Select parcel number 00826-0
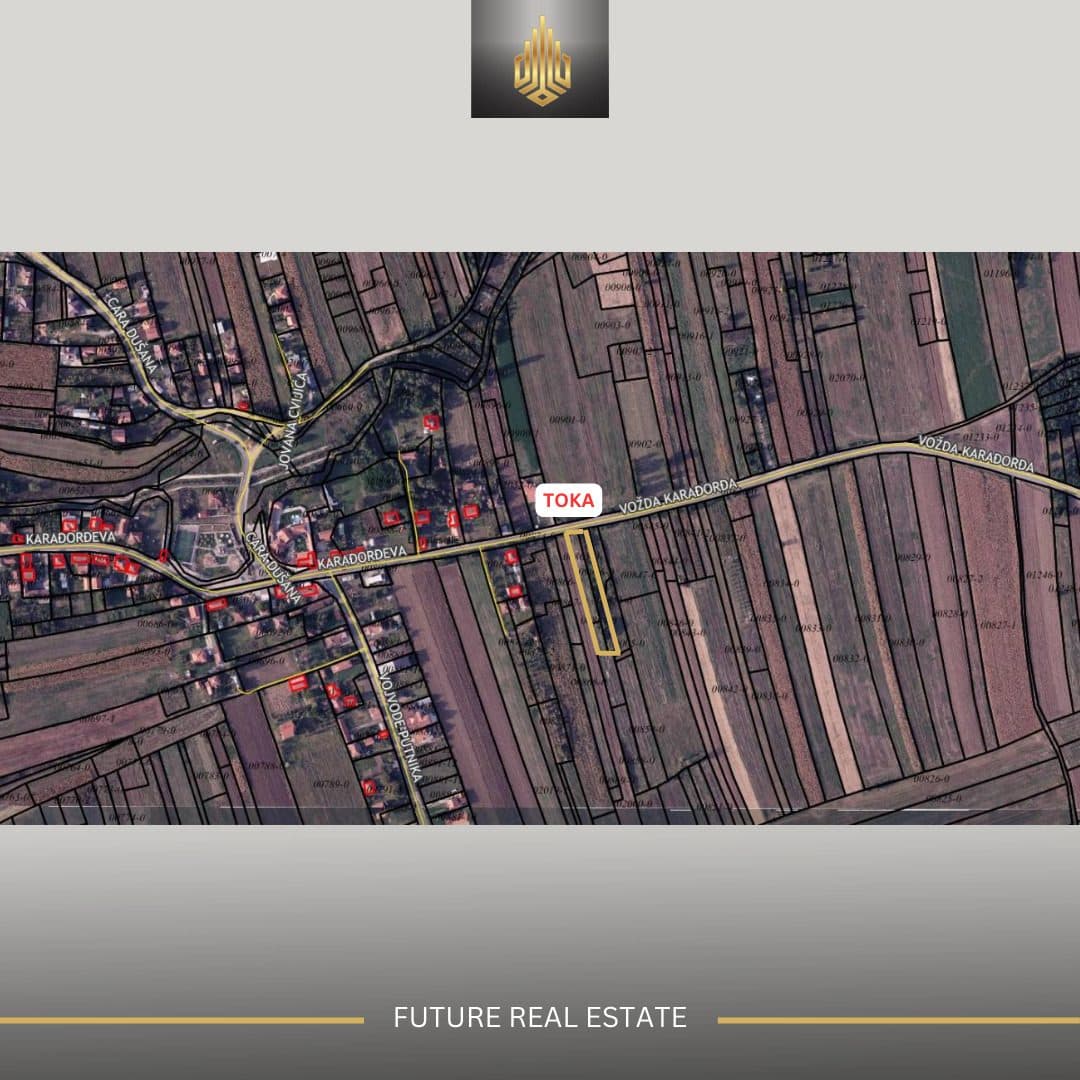 [x=931, y=778]
